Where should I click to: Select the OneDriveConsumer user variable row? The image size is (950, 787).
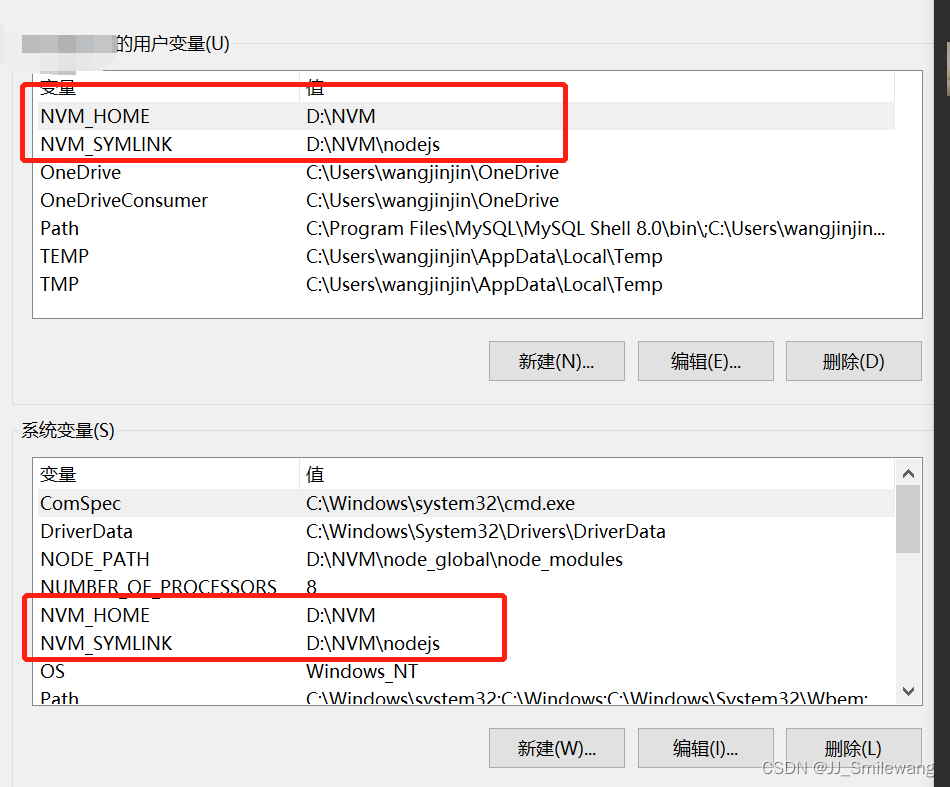tap(124, 200)
